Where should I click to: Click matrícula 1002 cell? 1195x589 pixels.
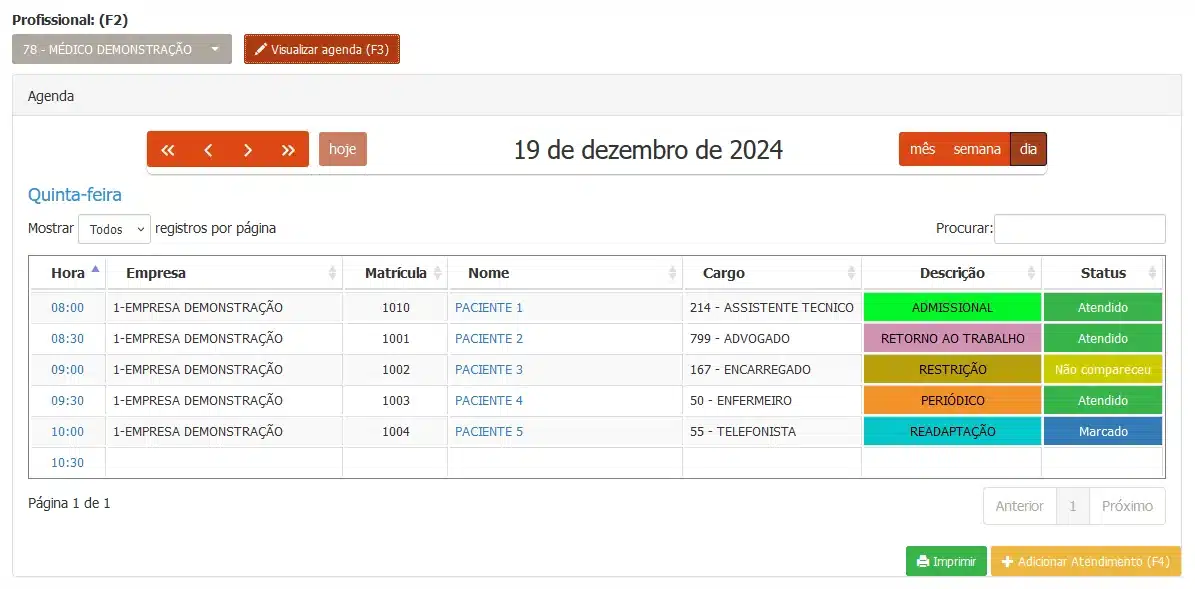tap(396, 370)
